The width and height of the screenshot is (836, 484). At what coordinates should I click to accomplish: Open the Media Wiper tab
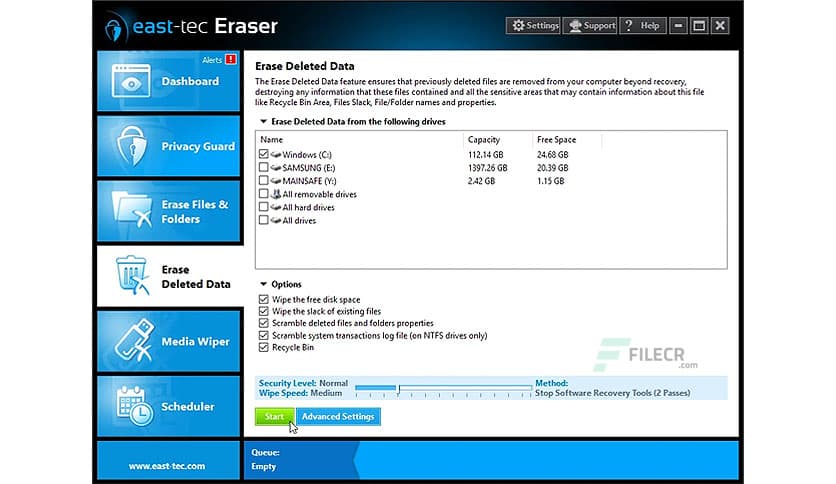point(168,341)
